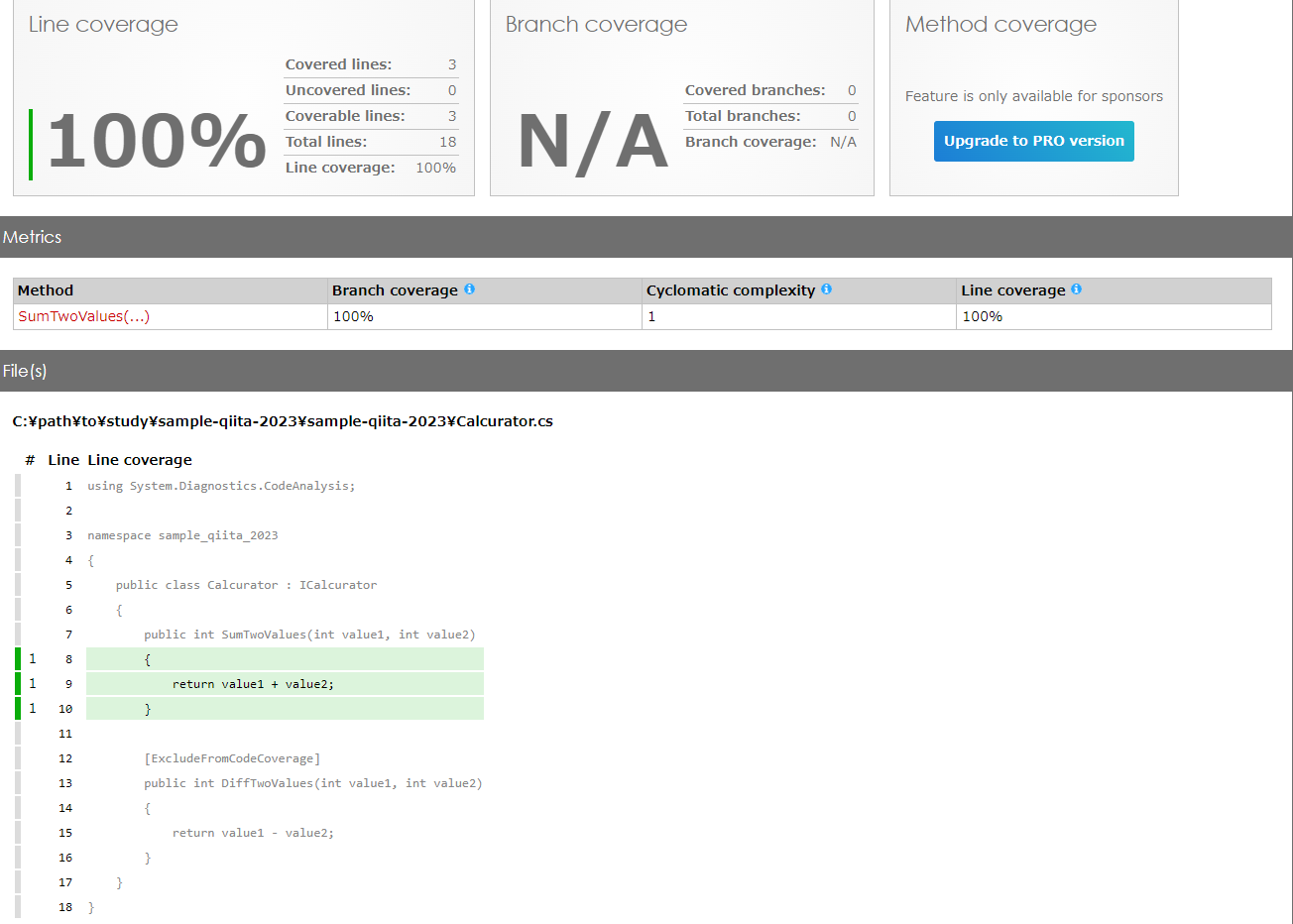
Task: Click green coverage marker for line 10
Action: coord(18,709)
